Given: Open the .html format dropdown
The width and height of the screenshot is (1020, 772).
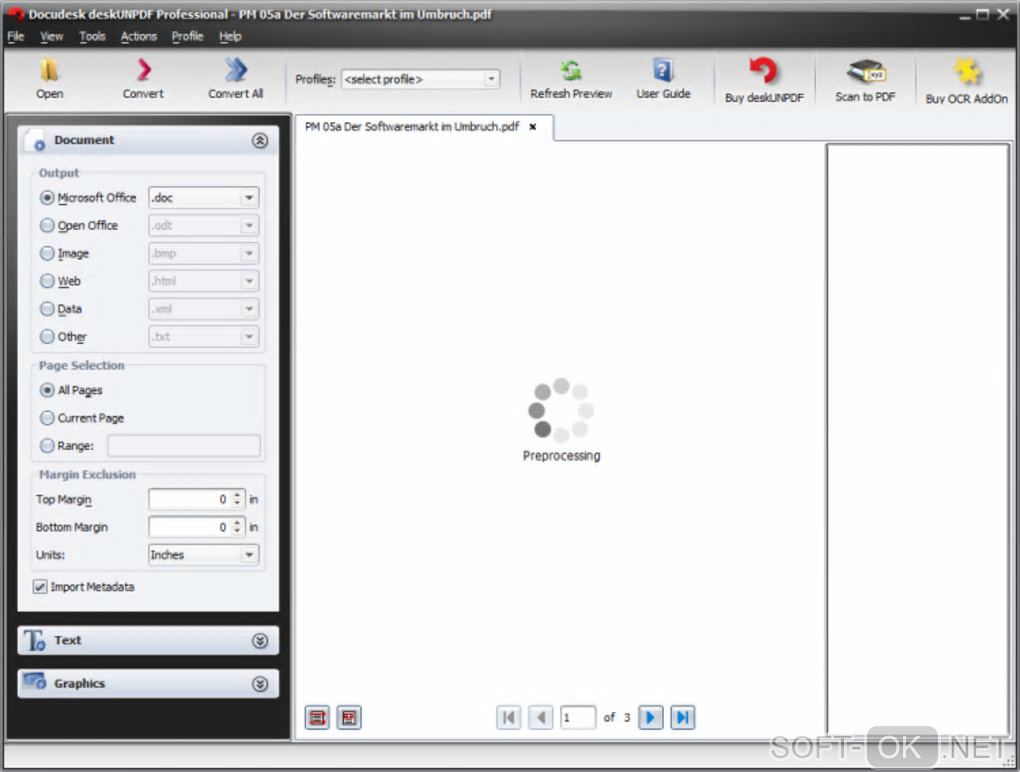Looking at the screenshot, I should (x=204, y=281).
